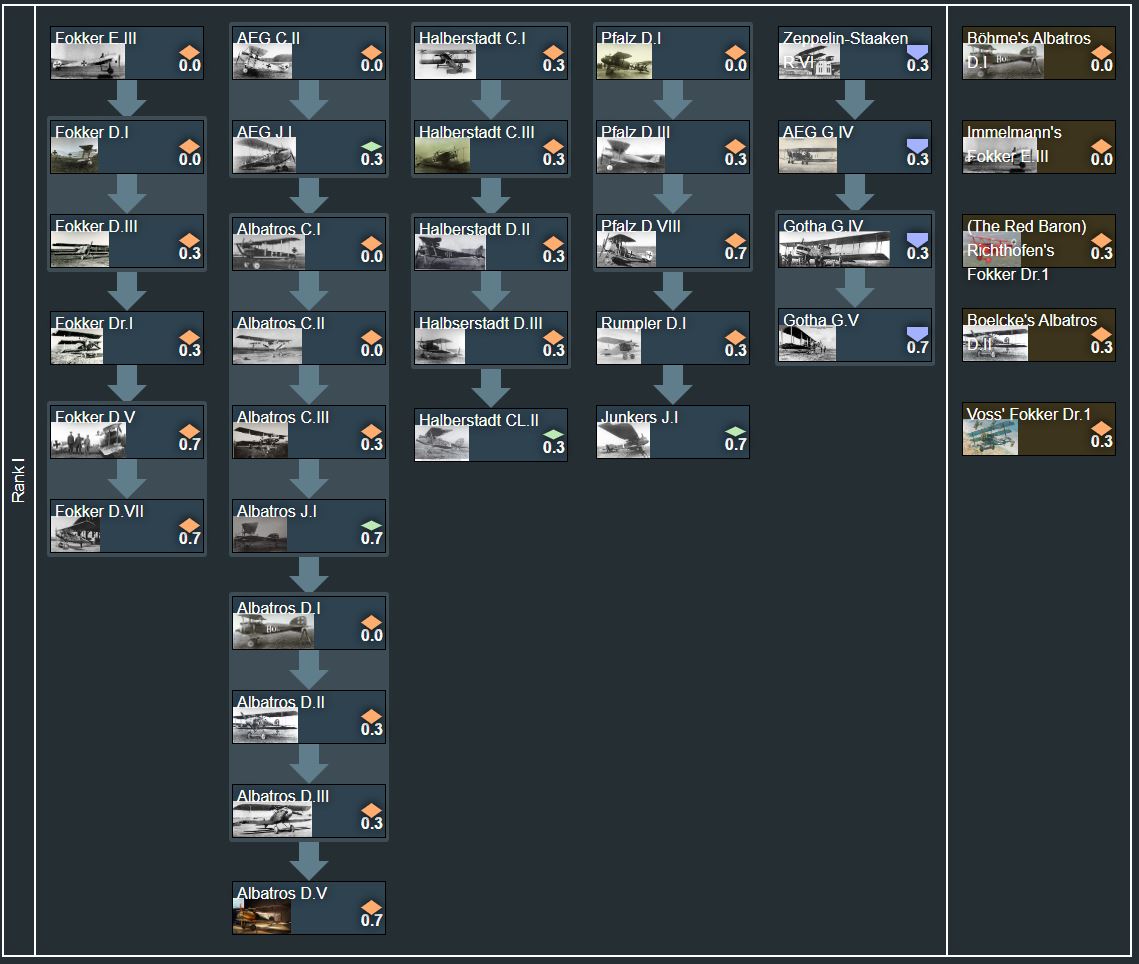Click the Voss' Fokker Dr.1 triplane thumbnail

pos(991,437)
